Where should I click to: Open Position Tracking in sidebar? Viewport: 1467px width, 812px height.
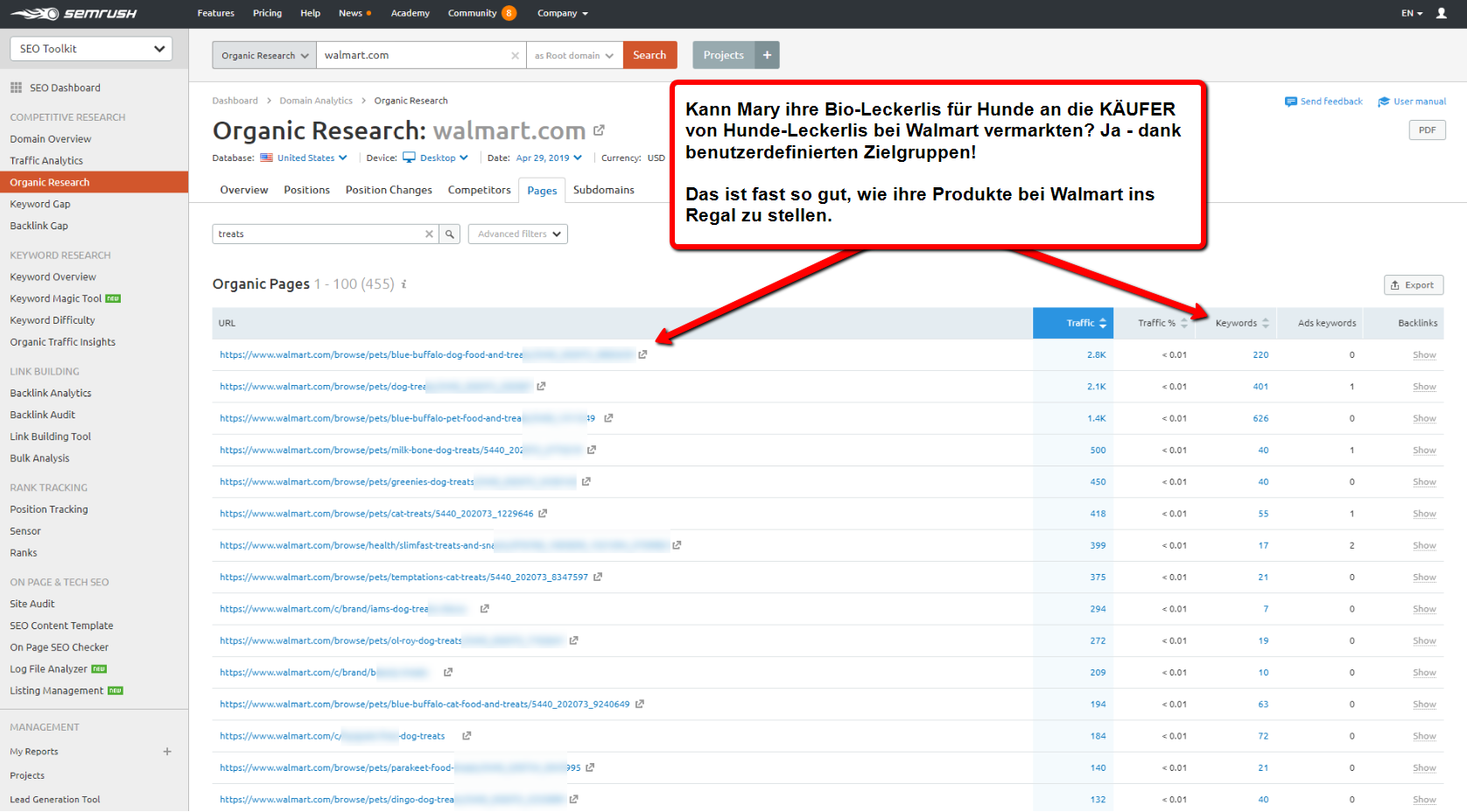click(x=49, y=509)
